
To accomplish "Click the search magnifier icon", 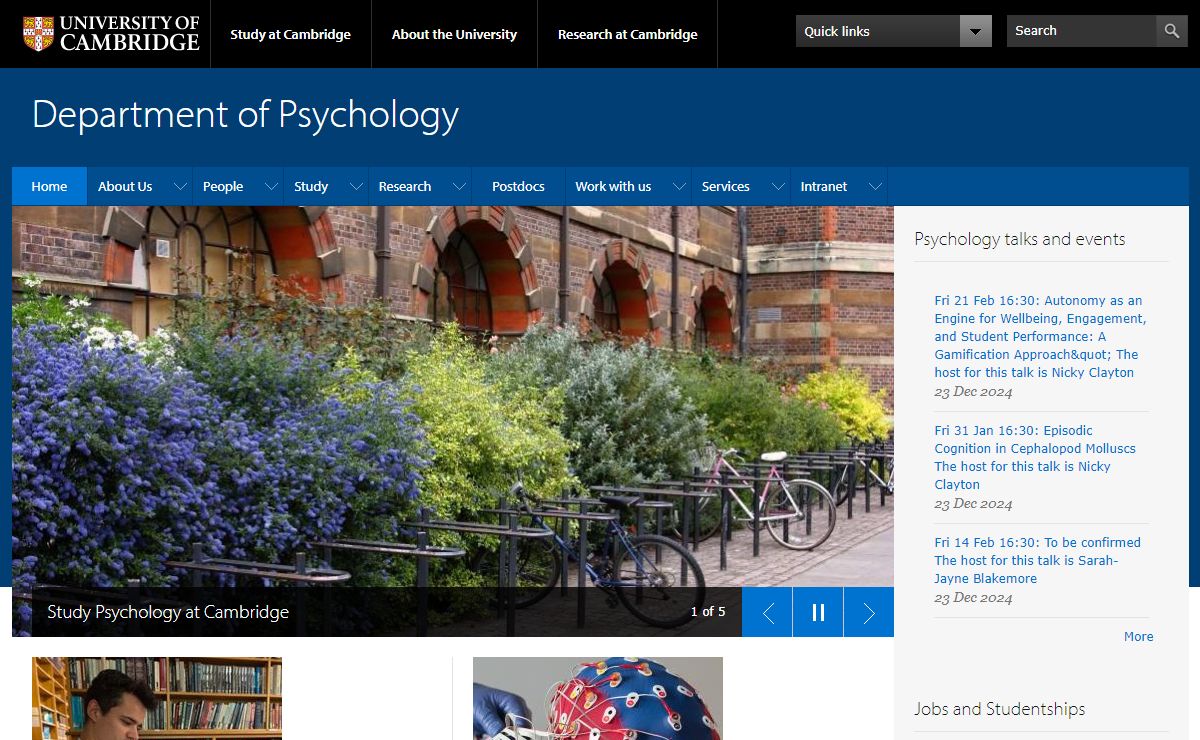I will (1172, 31).
